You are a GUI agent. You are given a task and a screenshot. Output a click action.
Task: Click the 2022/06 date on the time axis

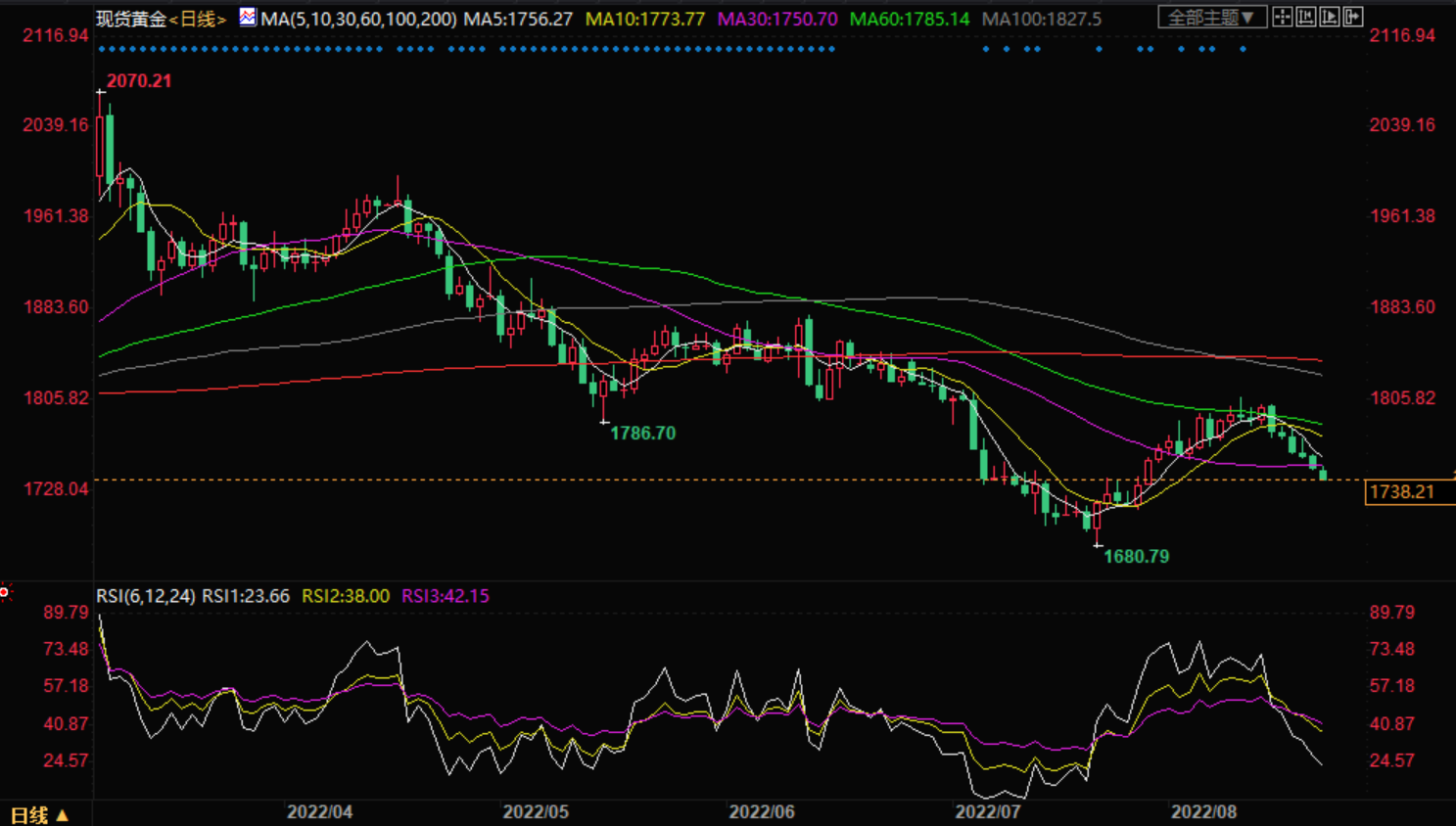(762, 812)
